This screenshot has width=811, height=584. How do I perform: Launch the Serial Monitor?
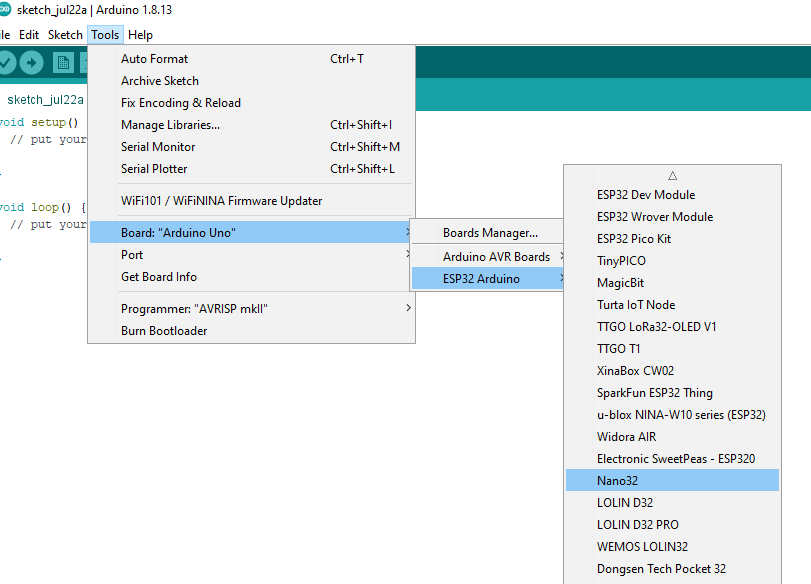[158, 147]
